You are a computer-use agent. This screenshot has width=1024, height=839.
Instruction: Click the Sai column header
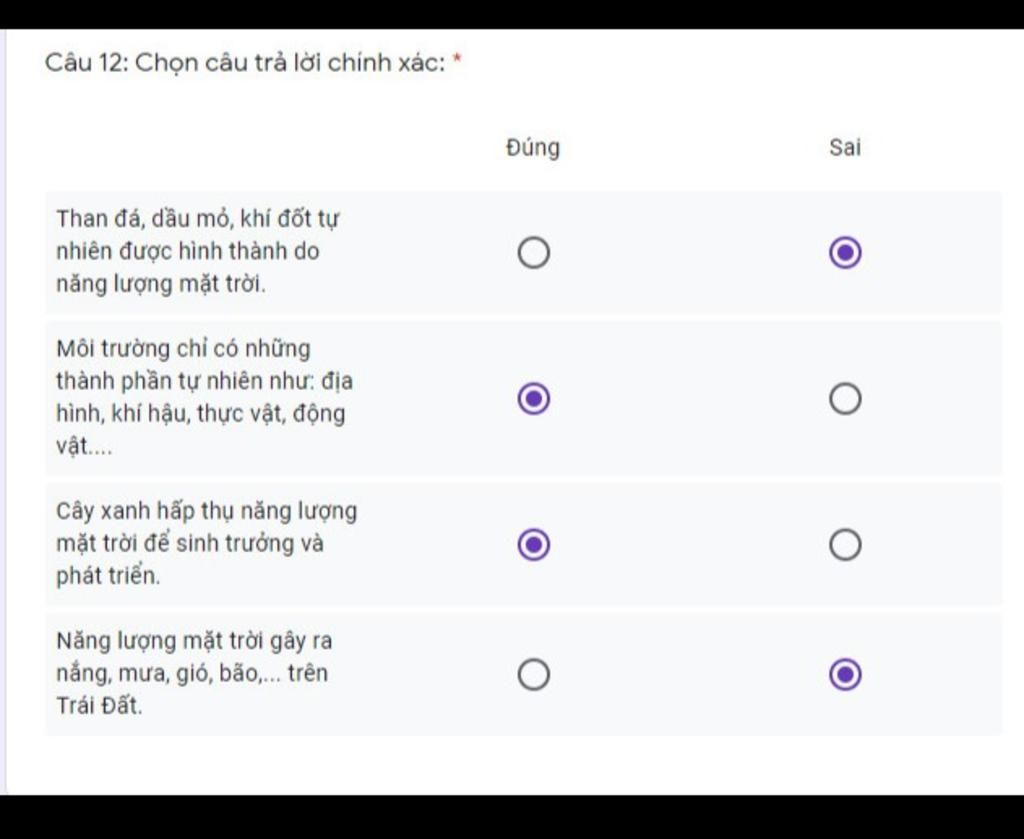pos(845,148)
